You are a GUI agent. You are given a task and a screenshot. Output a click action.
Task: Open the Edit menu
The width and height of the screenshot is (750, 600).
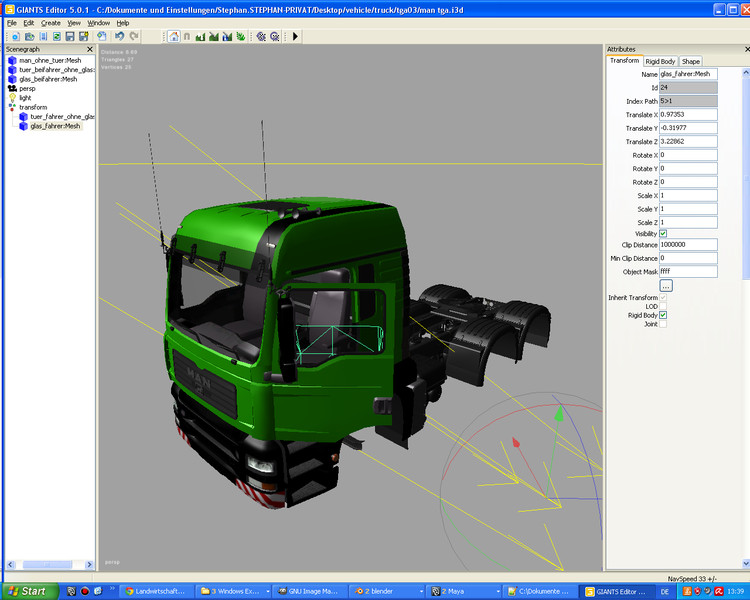tap(29, 23)
